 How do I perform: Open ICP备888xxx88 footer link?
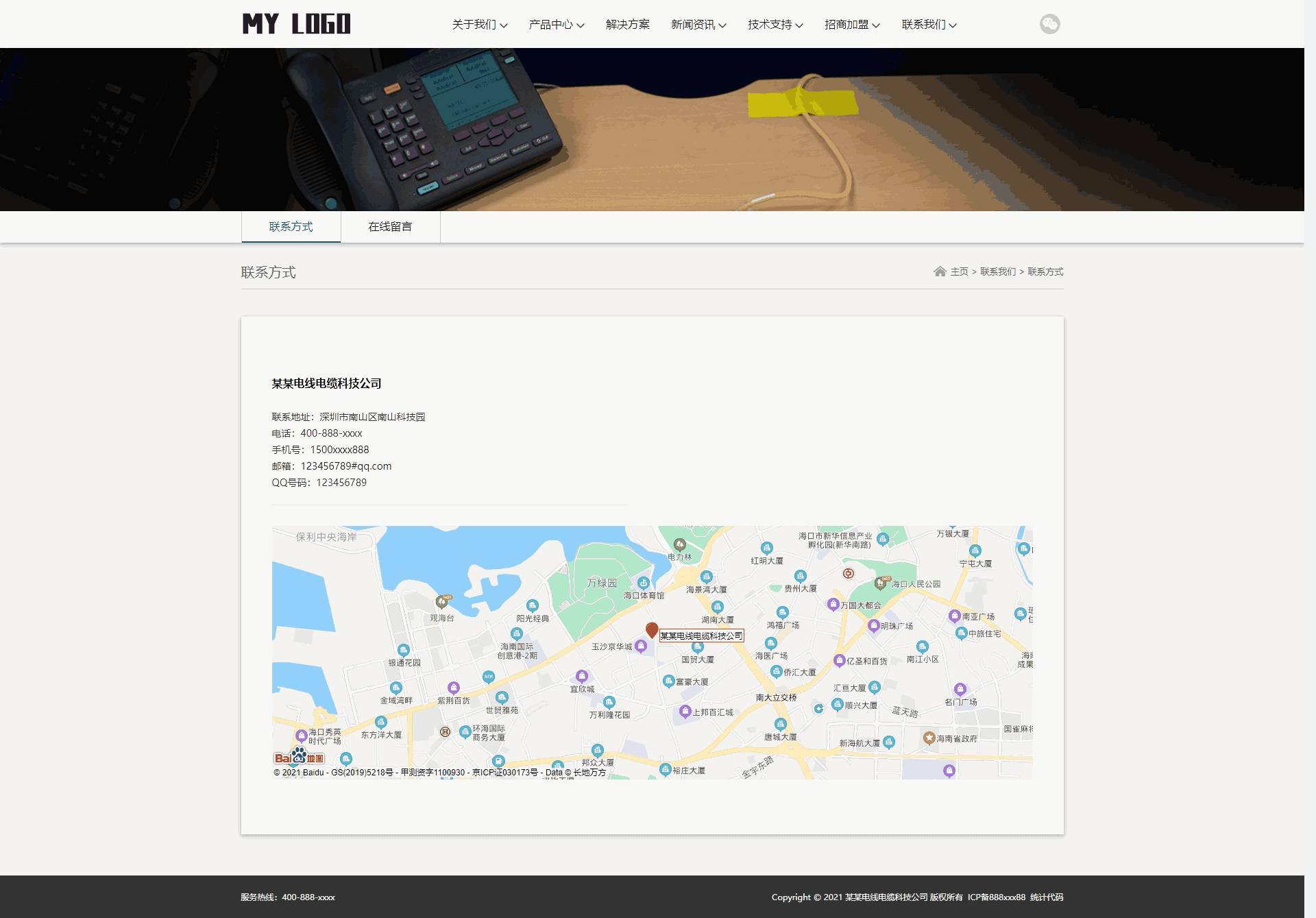coord(997,897)
